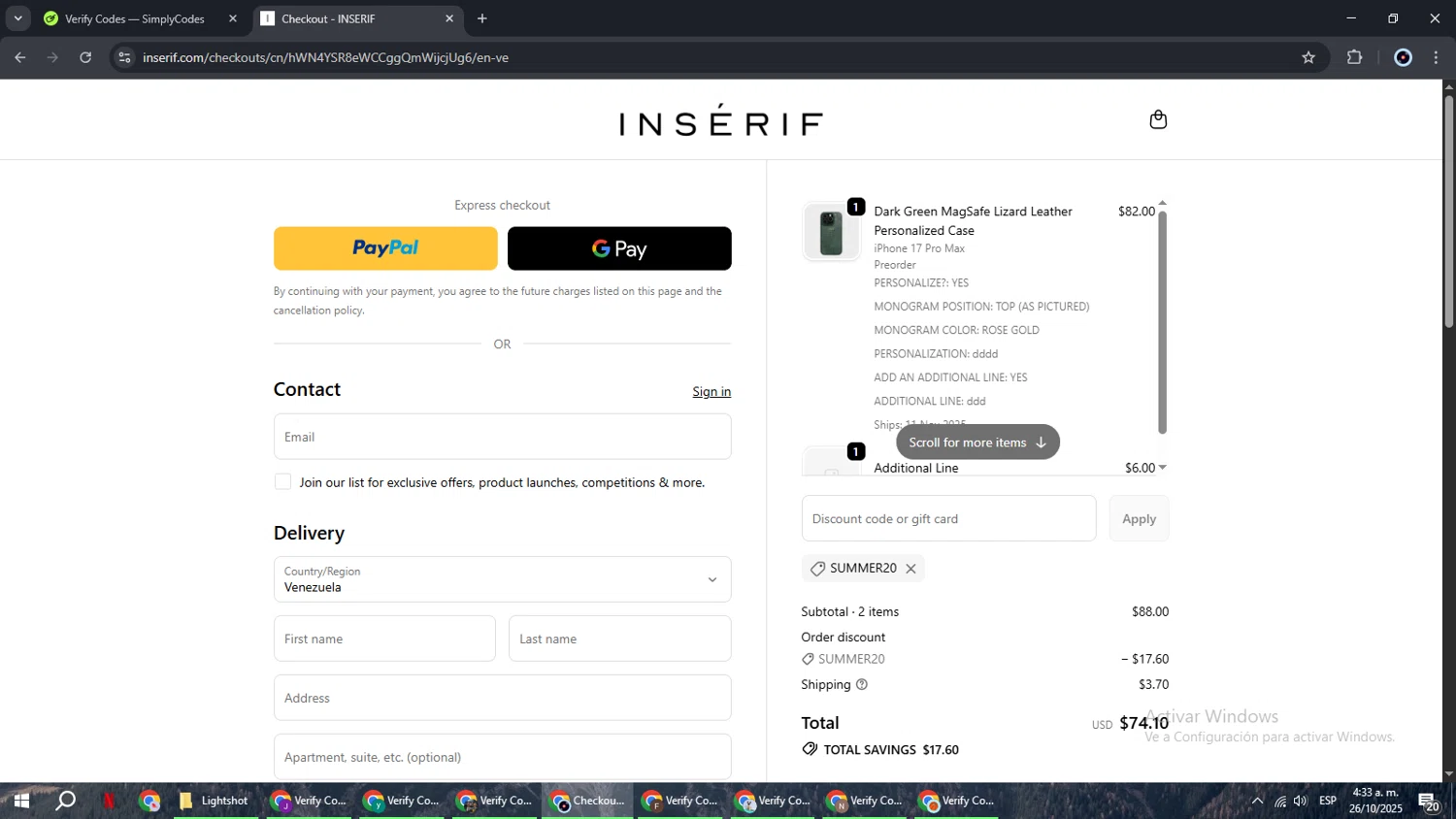
Task: Click TOTAL SAVINGS $17.60 text
Action: coord(891,750)
